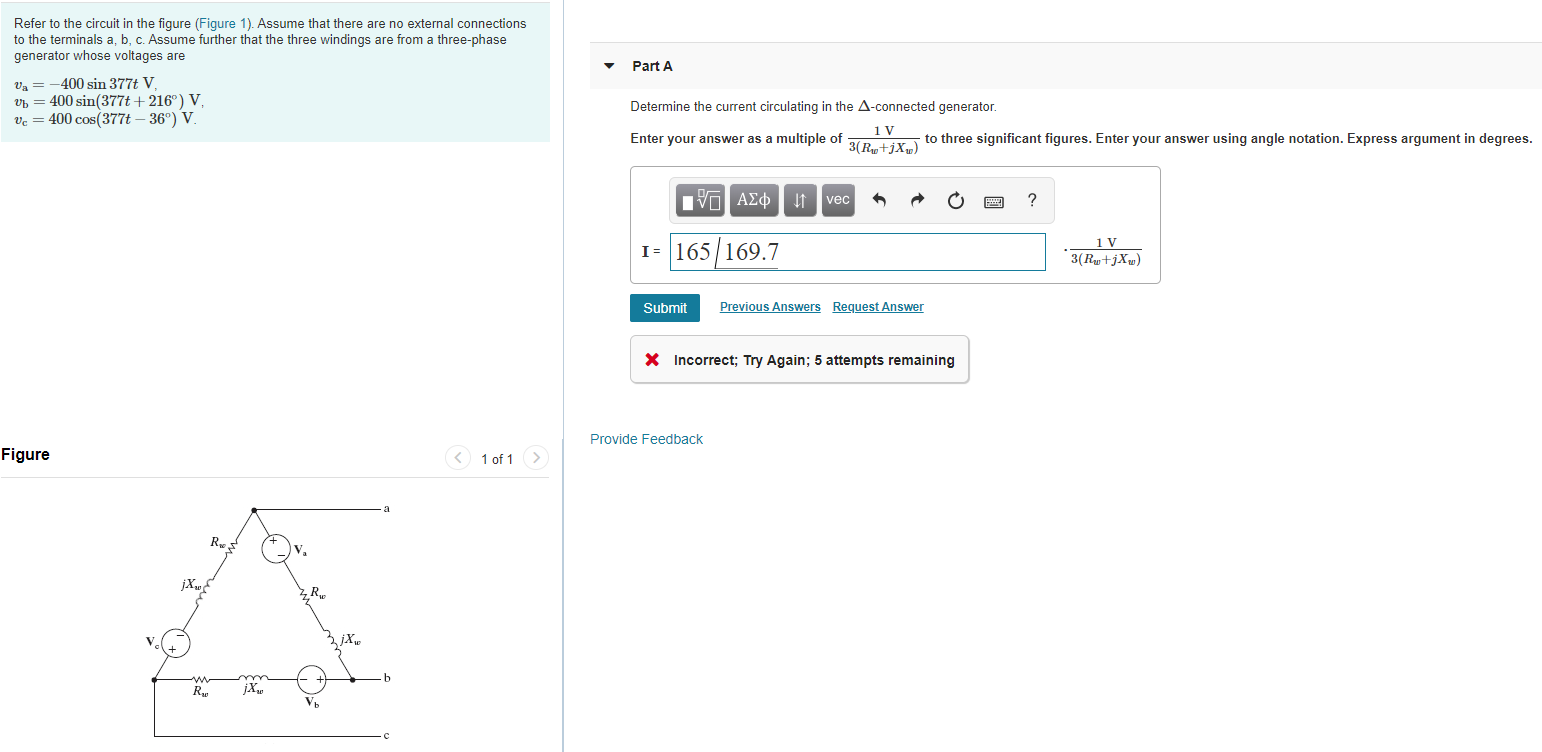
Task: Go to previous figure arrow
Action: pos(457,458)
